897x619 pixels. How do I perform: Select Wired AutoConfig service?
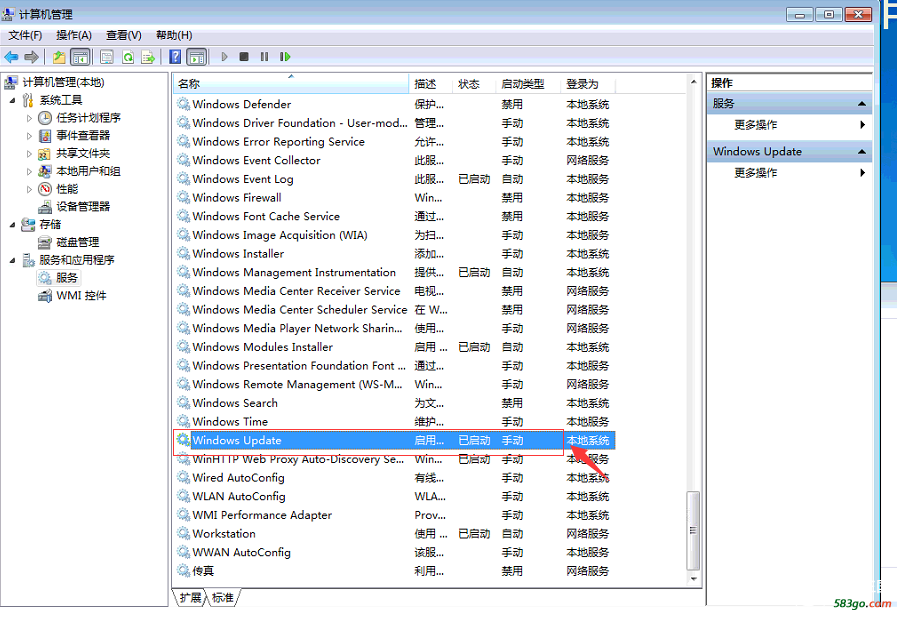(239, 477)
